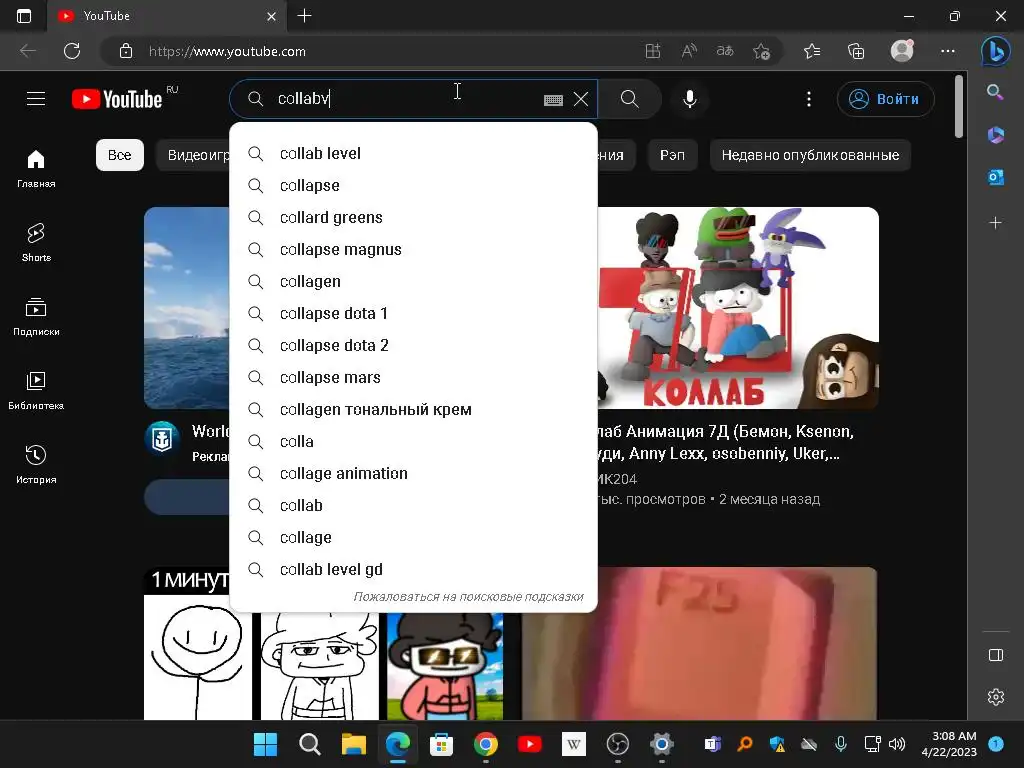This screenshot has width=1024, height=768.
Task: Open File Explorer from taskbar
Action: click(x=353, y=744)
